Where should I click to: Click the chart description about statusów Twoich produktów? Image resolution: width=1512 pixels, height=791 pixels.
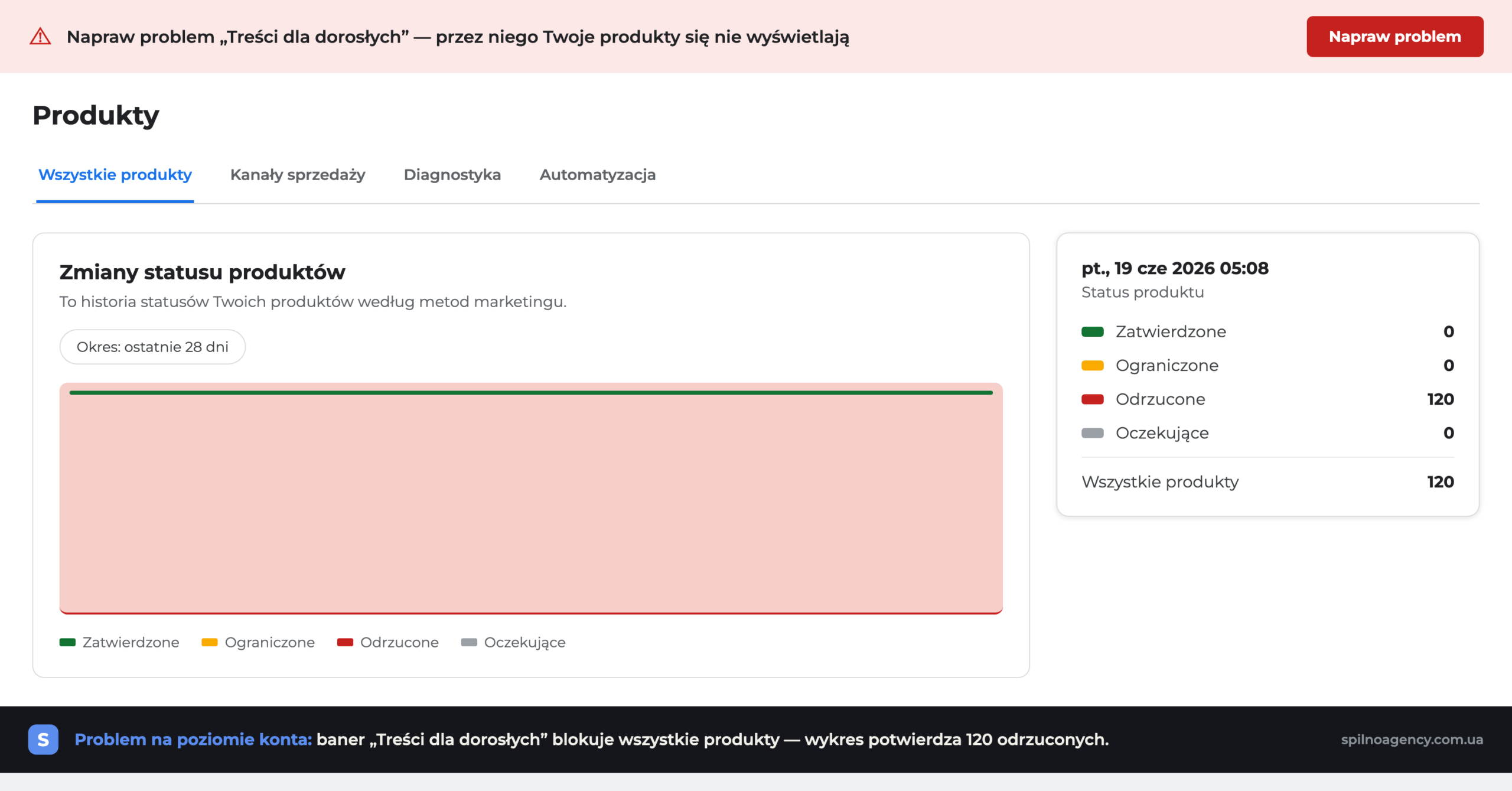point(313,301)
